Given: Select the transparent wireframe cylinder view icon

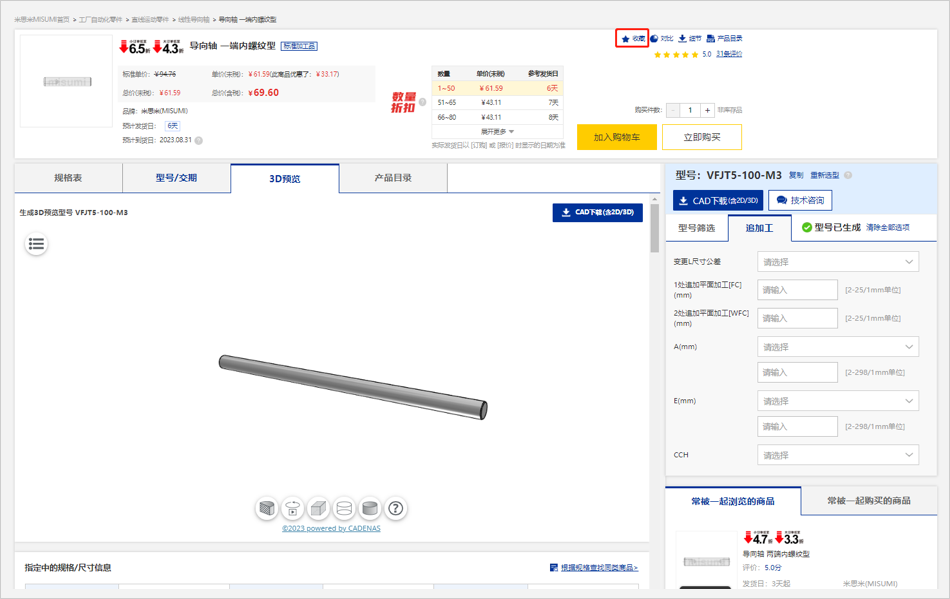Looking at the screenshot, I should point(344,508).
